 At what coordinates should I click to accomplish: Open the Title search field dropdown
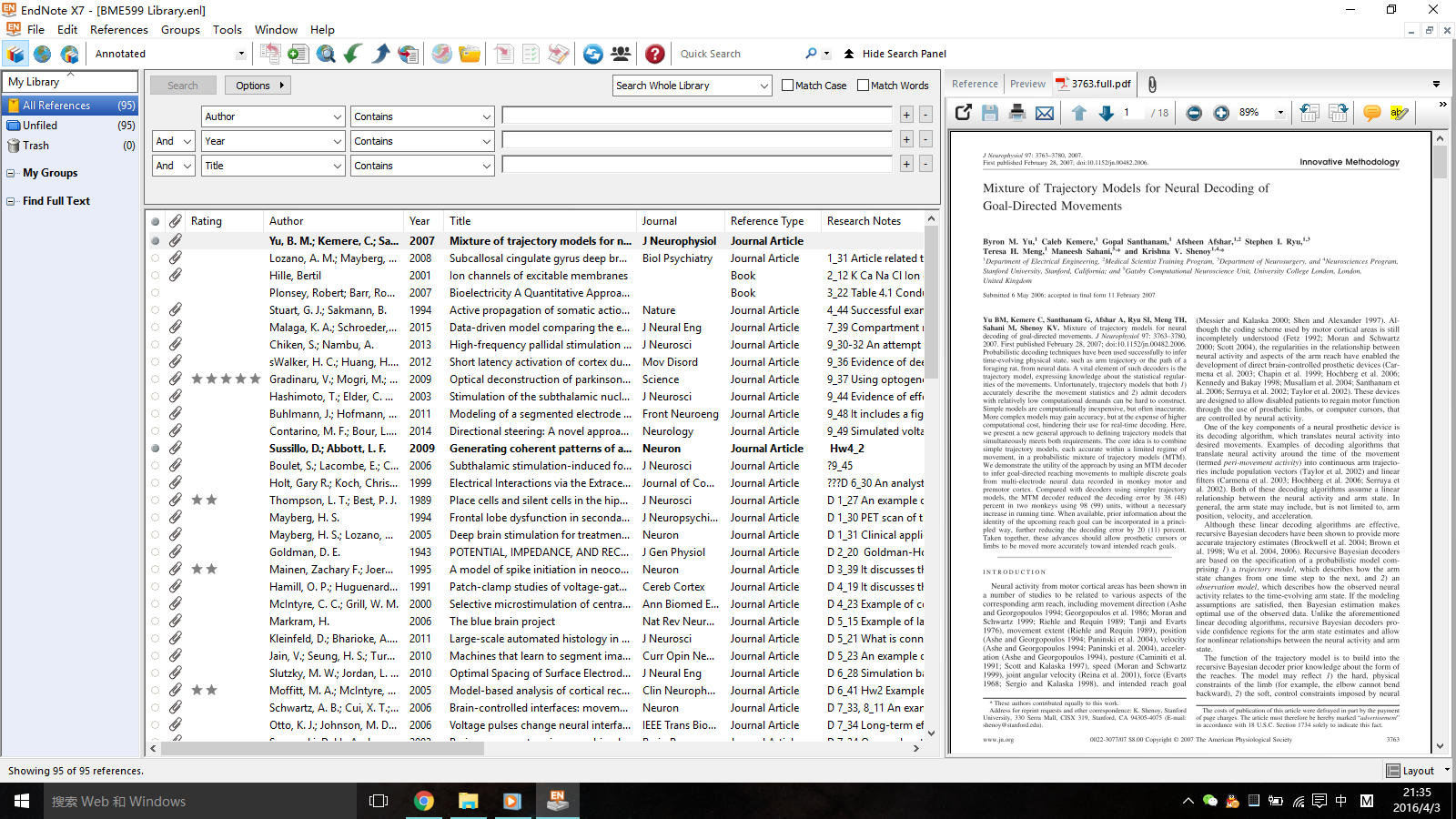337,166
